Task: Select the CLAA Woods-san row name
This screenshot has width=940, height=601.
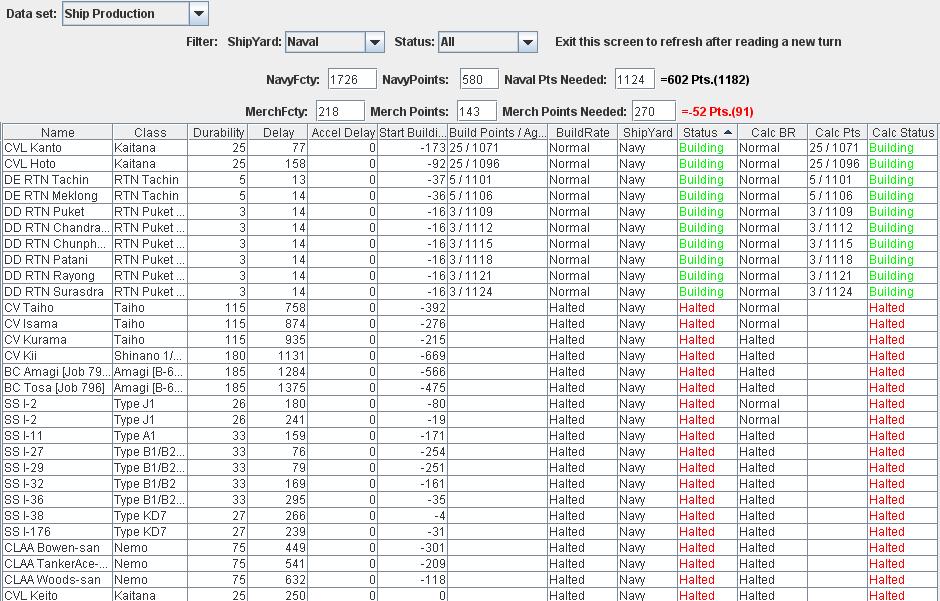Action: point(58,580)
